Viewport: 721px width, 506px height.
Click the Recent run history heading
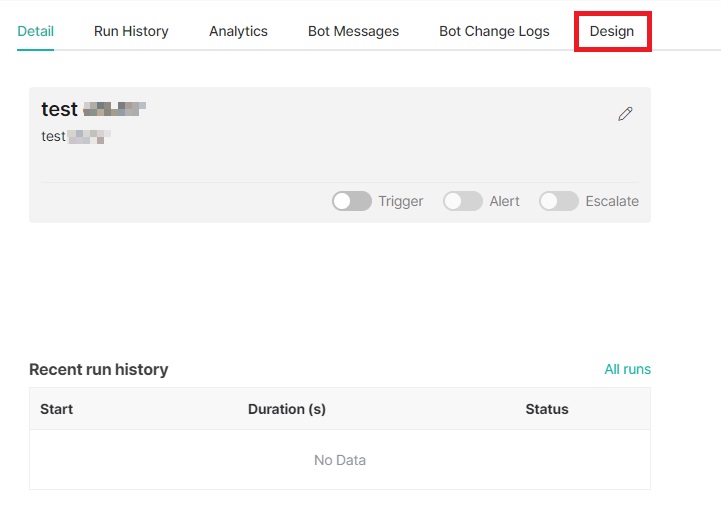pos(98,369)
